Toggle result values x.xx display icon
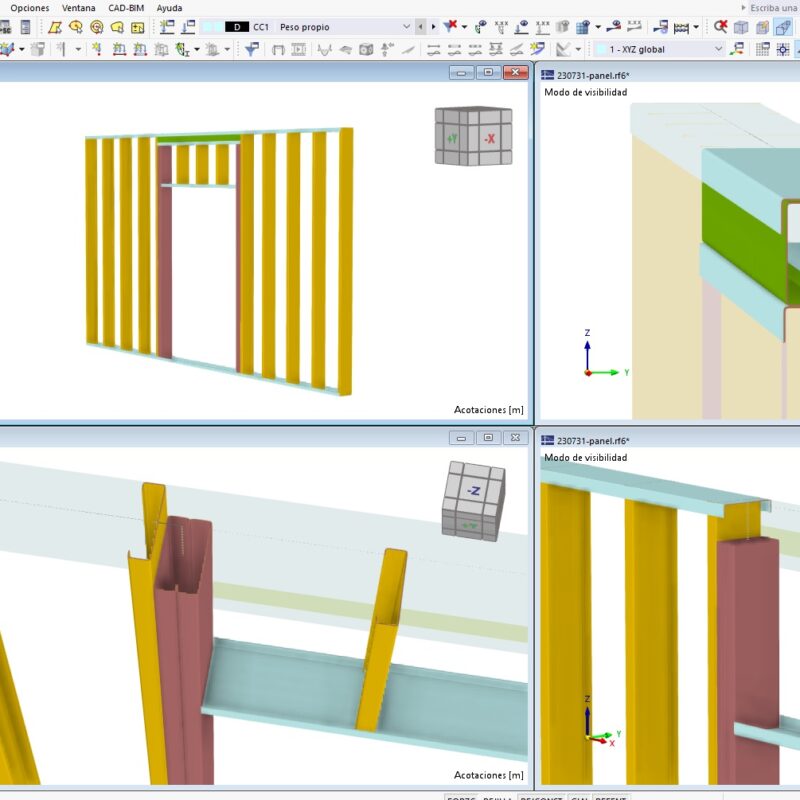800x800 pixels. [501, 27]
